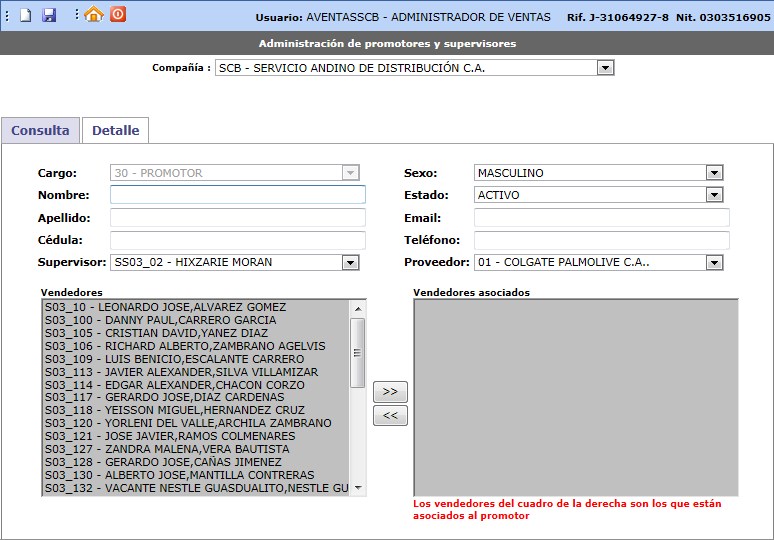Image resolution: width=774 pixels, height=540 pixels.
Task: Select S03_128 - GERARDO JOSE,CAÑAS JIMENEZ
Action: (x=196, y=462)
